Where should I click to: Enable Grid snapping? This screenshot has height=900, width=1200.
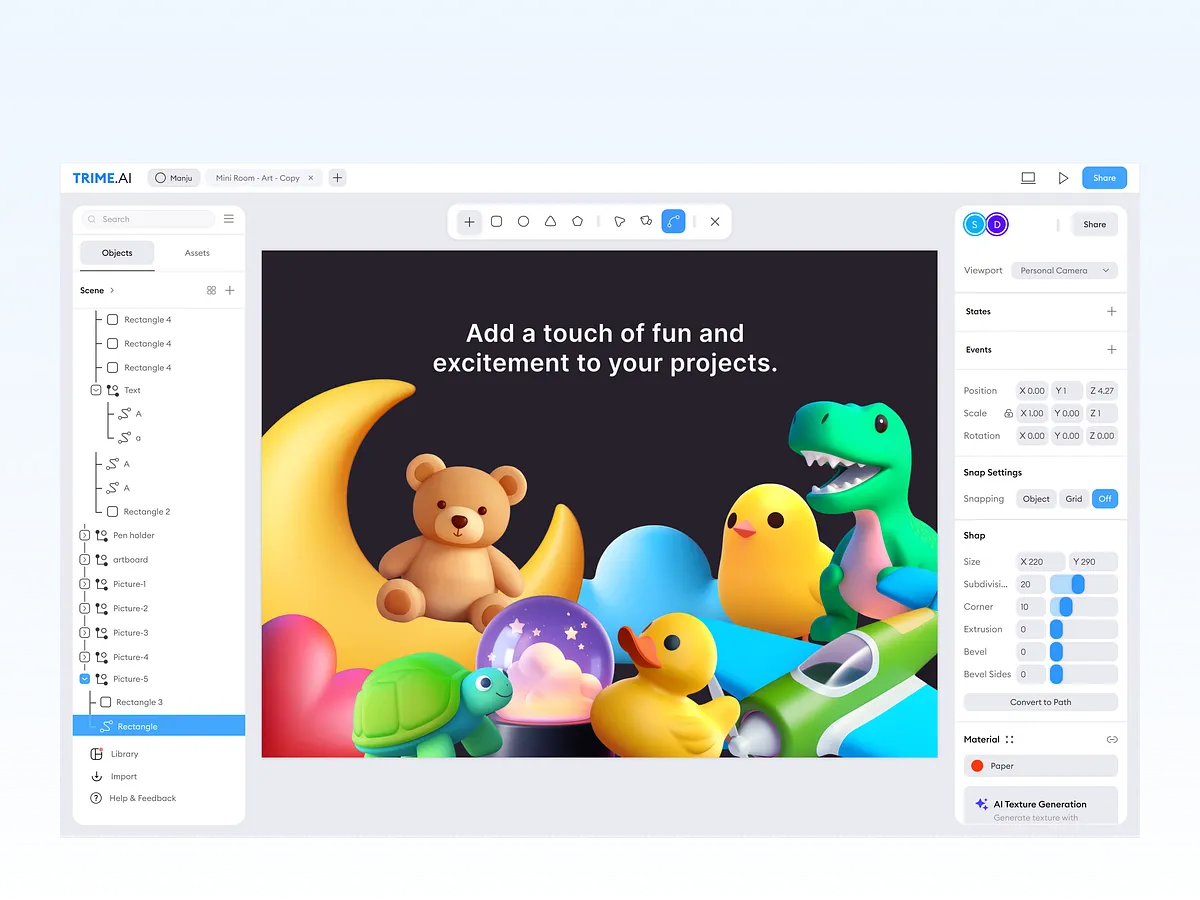1073,498
